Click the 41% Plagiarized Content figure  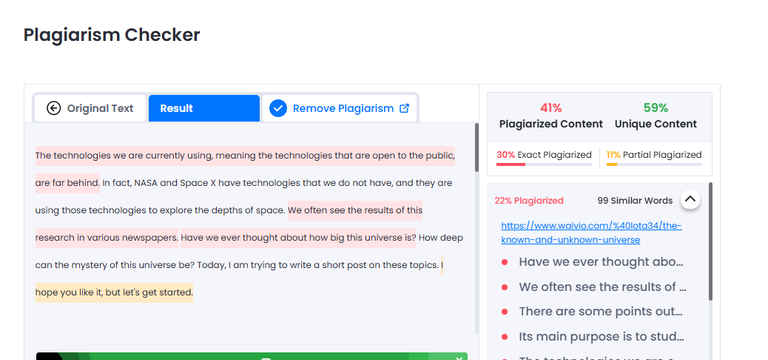[551, 108]
